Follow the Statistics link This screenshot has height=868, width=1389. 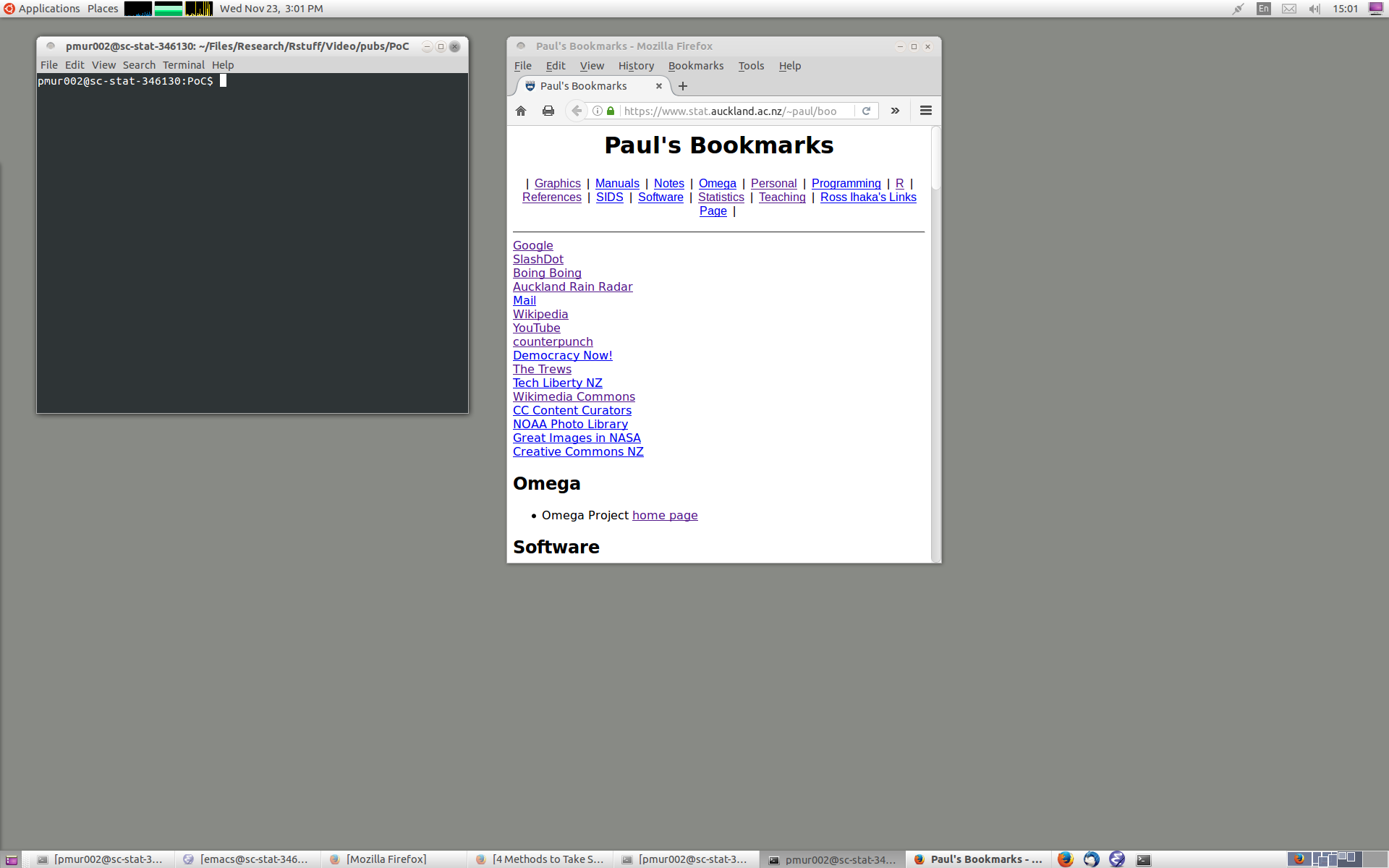point(721,197)
